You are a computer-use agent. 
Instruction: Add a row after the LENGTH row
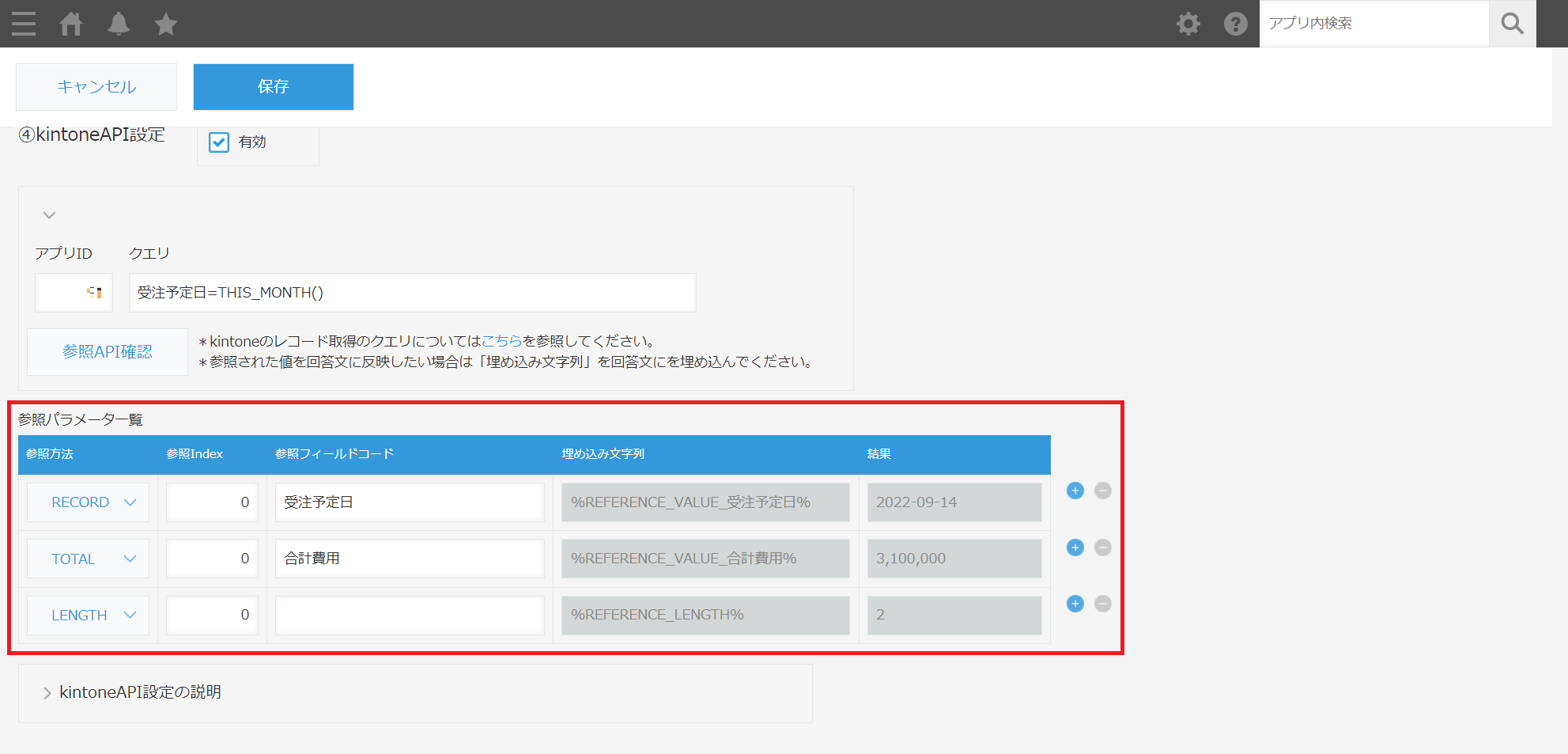click(1075, 604)
